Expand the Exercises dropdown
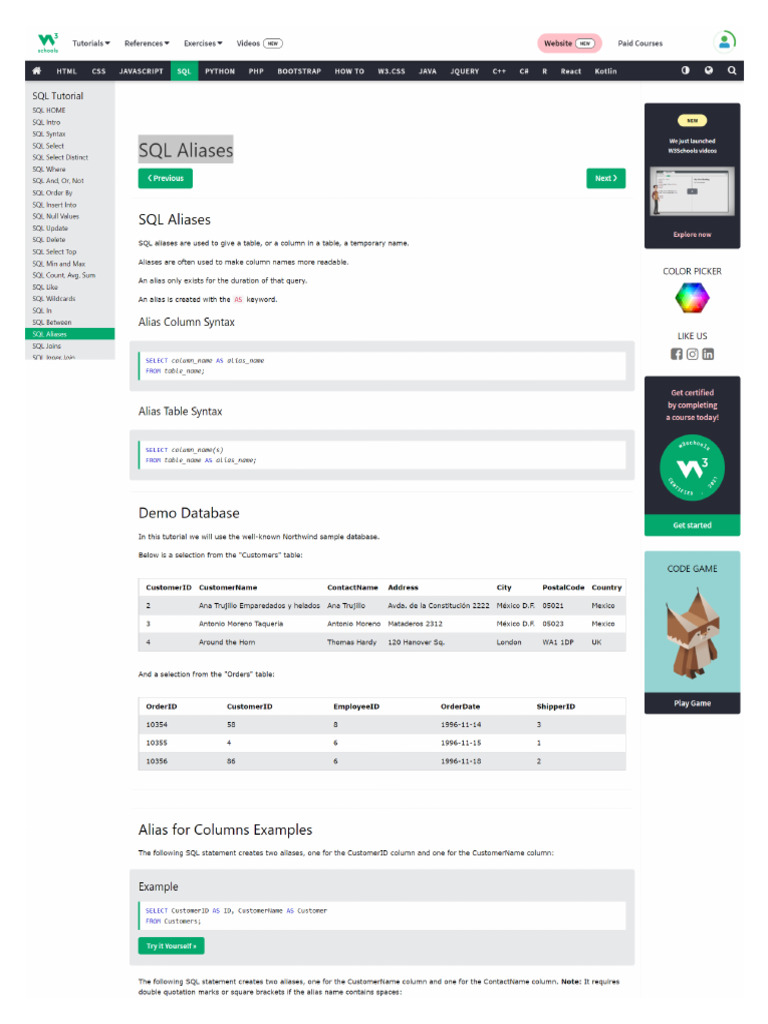This screenshot has height=1024, width=768. coord(203,43)
